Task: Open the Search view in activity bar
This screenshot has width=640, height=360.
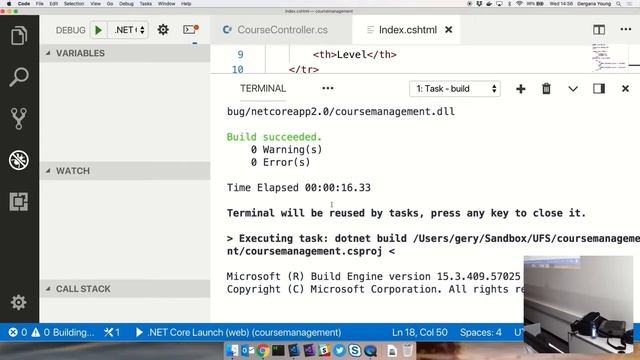Action: click(x=19, y=77)
